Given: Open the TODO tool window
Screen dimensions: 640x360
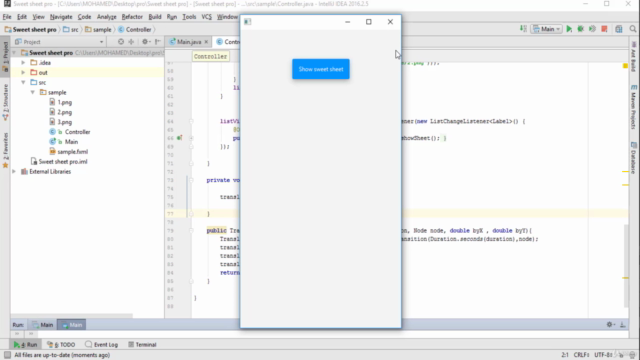Looking at the screenshot, I should pyautogui.click(x=61, y=344).
